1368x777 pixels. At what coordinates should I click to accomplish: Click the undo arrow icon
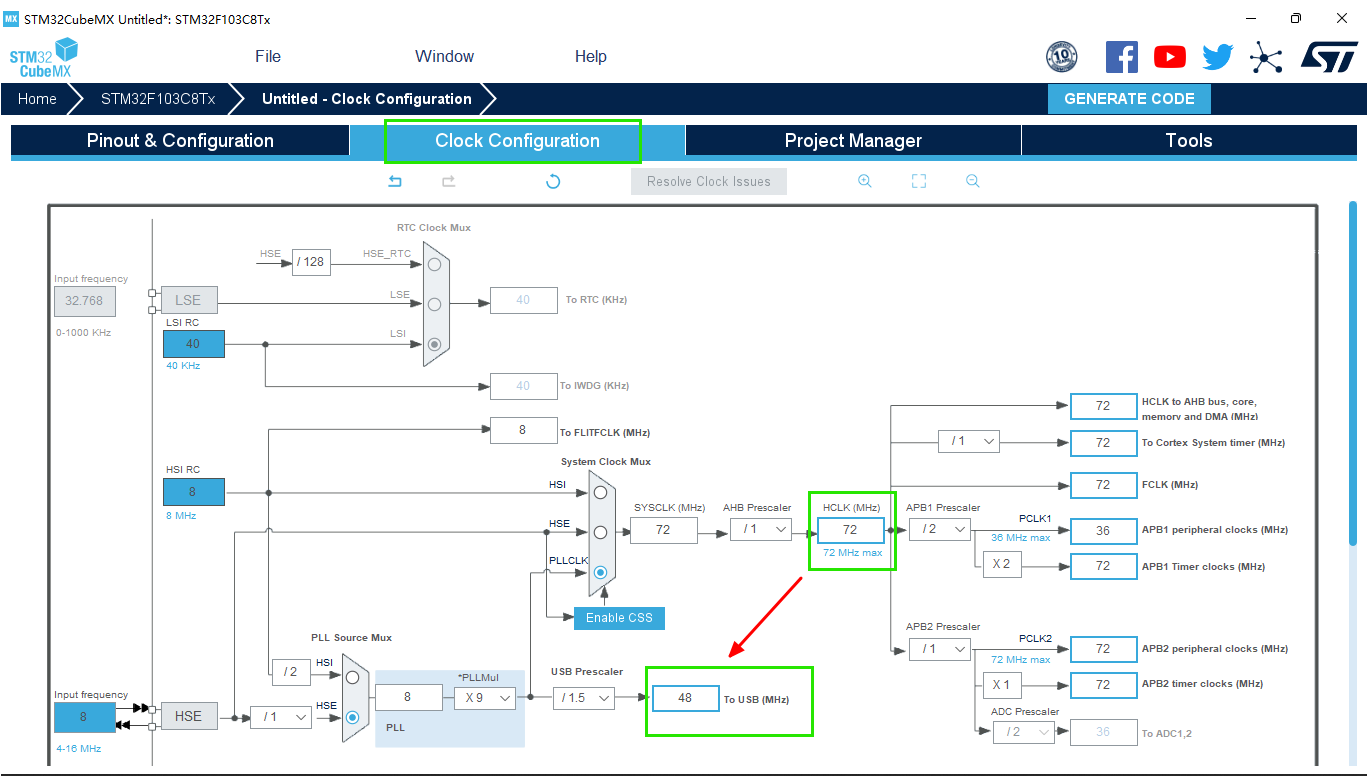click(395, 181)
